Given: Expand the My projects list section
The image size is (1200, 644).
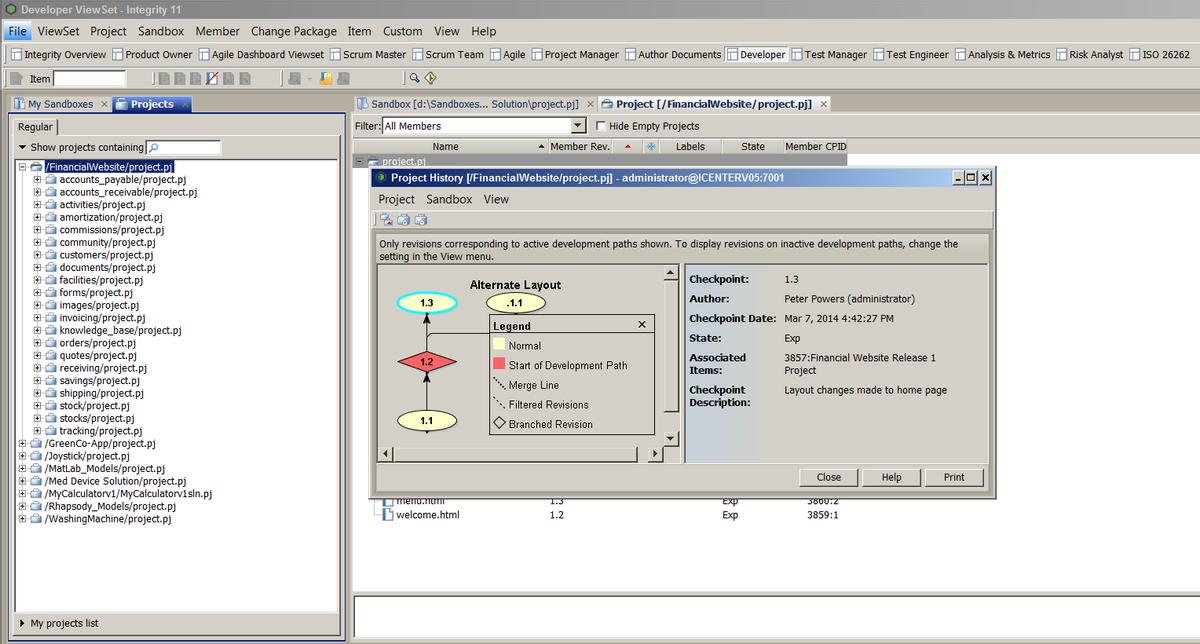Looking at the screenshot, I should pos(22,623).
